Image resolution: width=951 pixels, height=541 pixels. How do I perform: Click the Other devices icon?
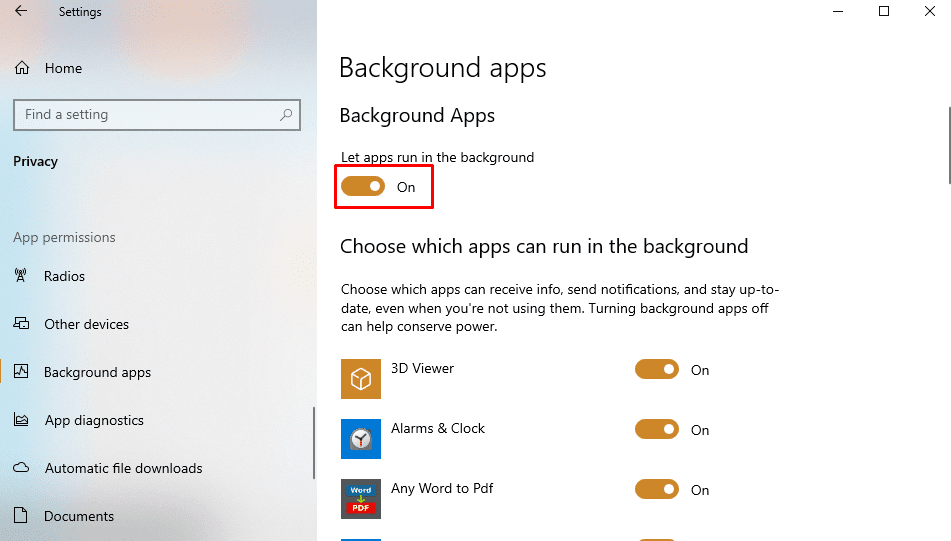coord(21,323)
